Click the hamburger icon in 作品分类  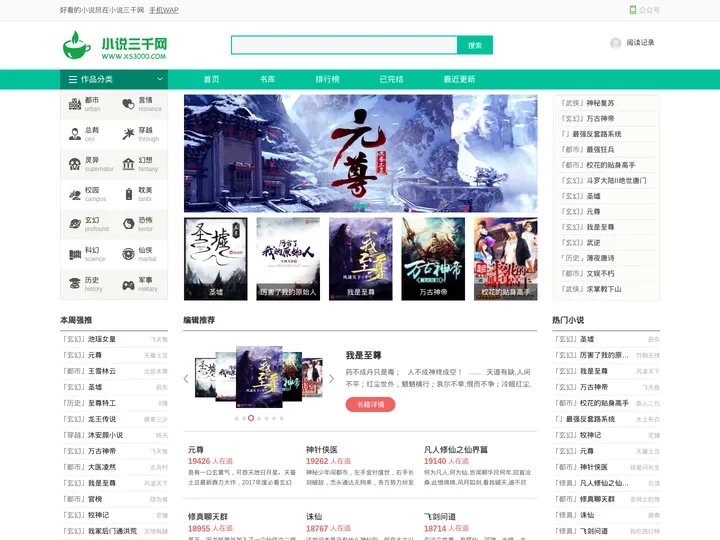coord(73,79)
